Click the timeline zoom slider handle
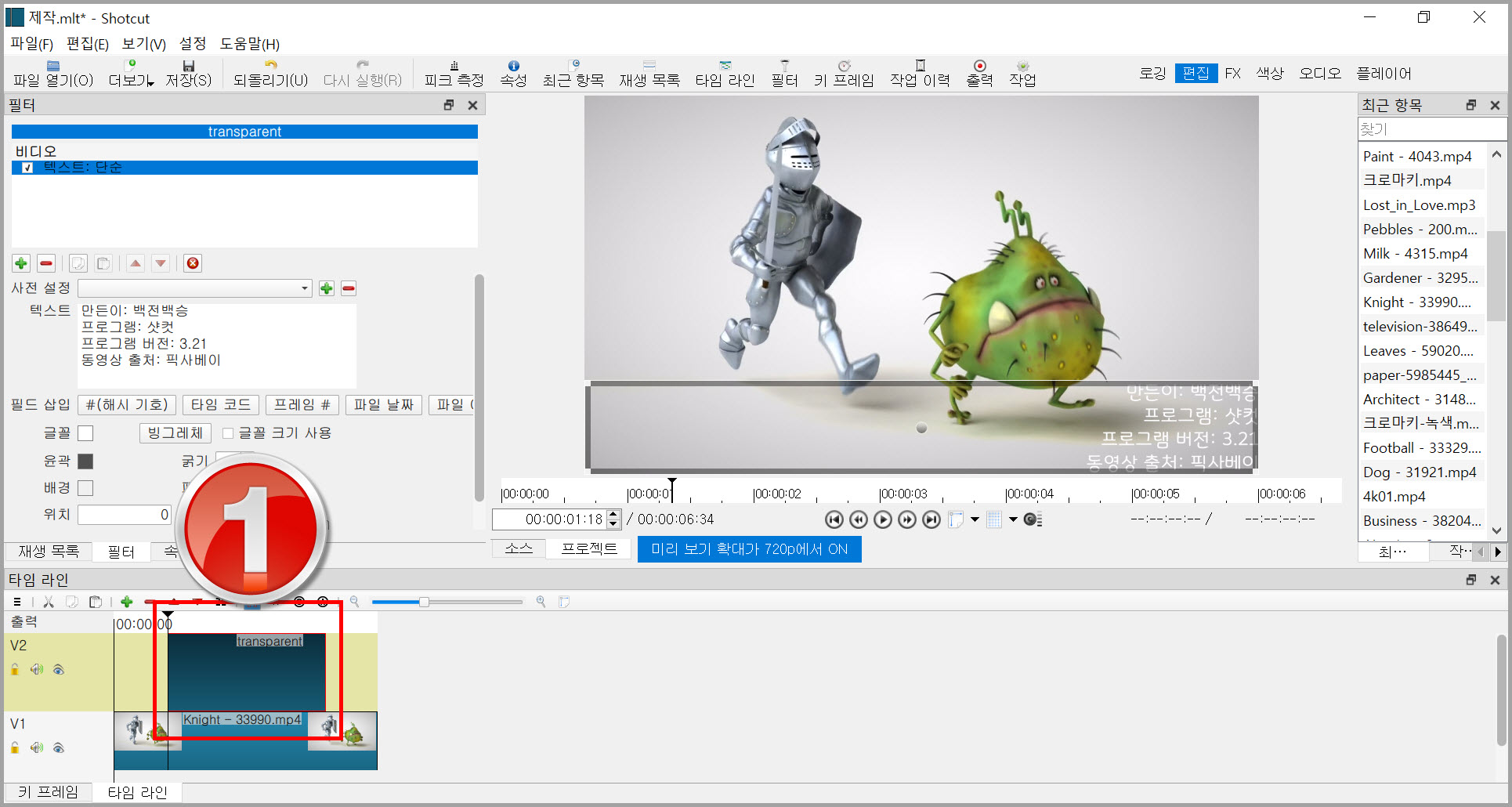 pyautogui.click(x=424, y=602)
